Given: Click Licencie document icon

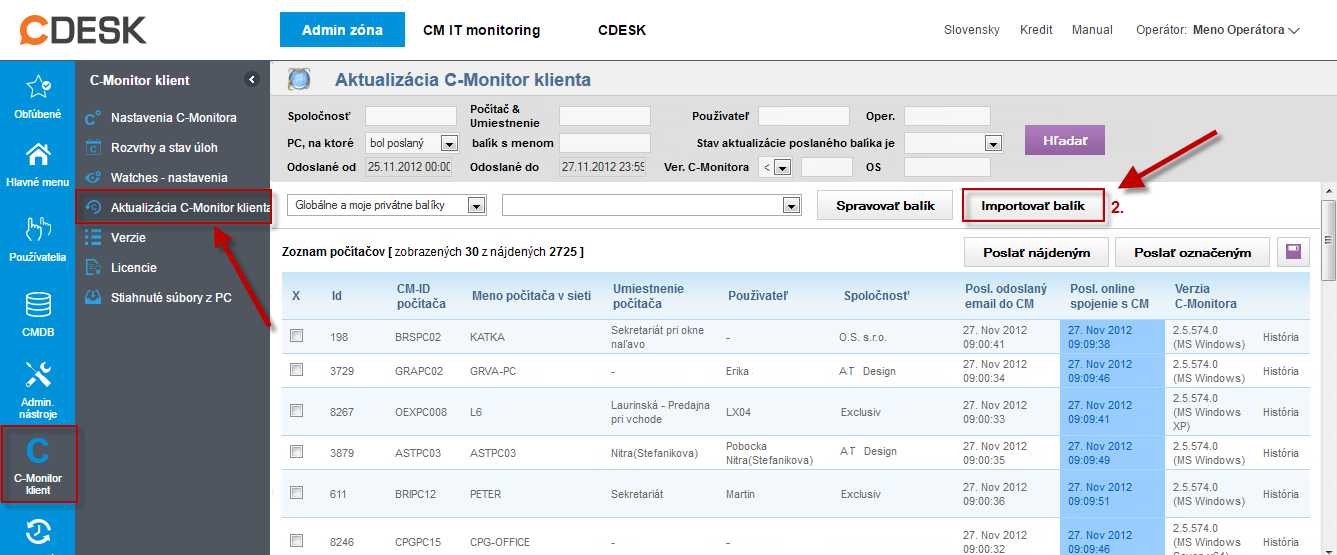Looking at the screenshot, I should pos(92,268).
